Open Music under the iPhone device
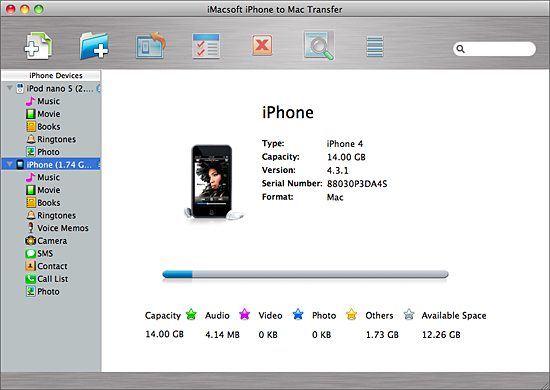Viewport: 550px width, 390px height. click(43, 177)
